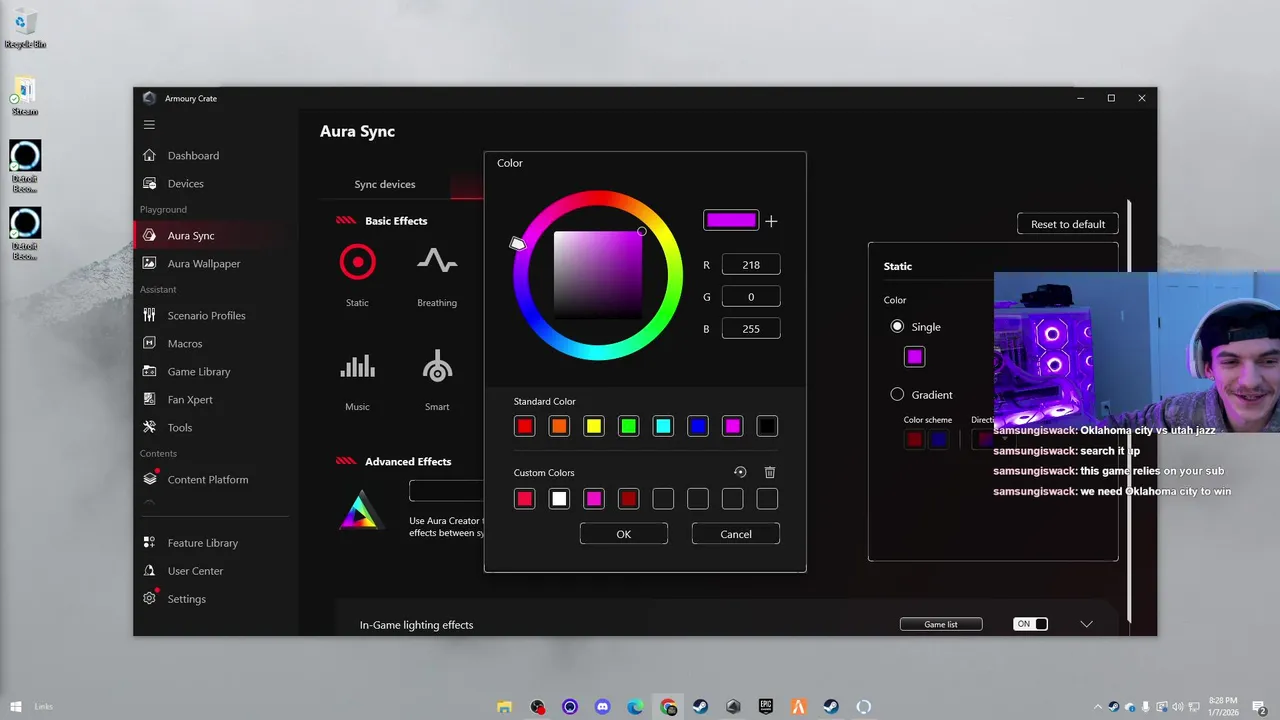The height and width of the screenshot is (720, 1280).
Task: Open the Game list button
Action: click(x=941, y=624)
